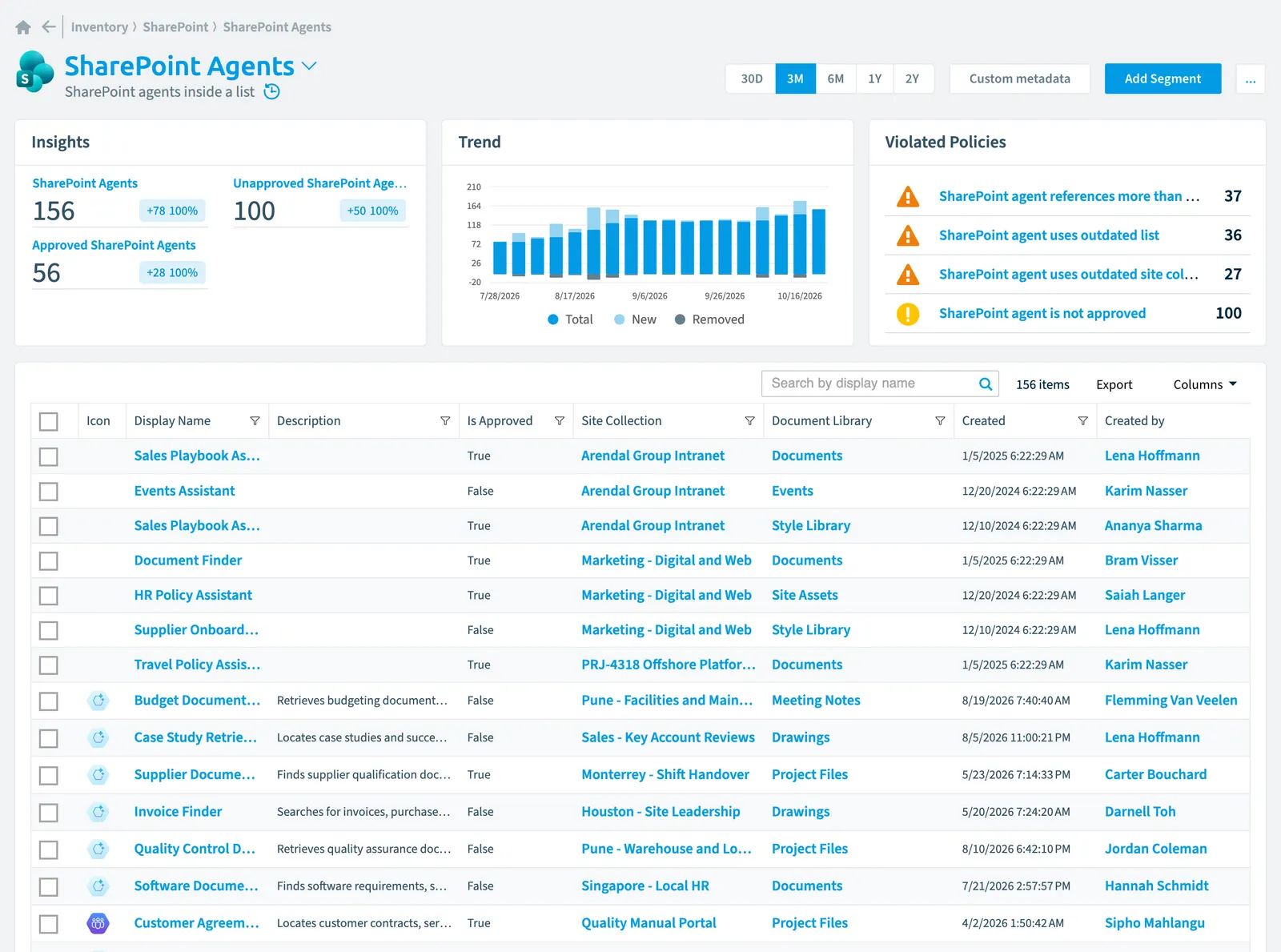Toggle the Total legend swatch
The image size is (1281, 952).
552,319
